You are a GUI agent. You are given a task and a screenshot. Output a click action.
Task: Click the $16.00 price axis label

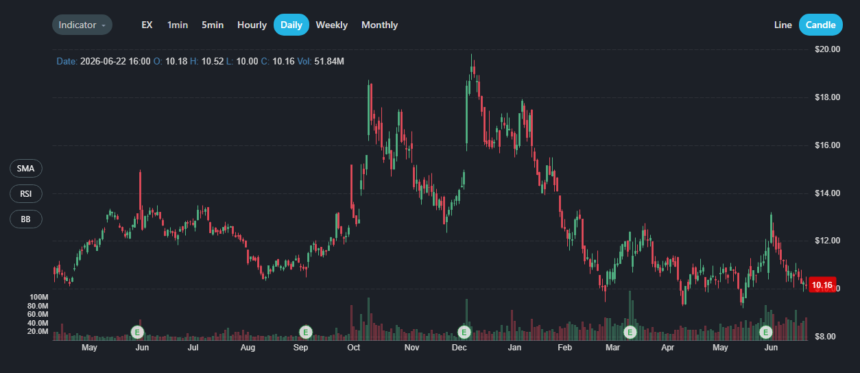tap(828, 145)
